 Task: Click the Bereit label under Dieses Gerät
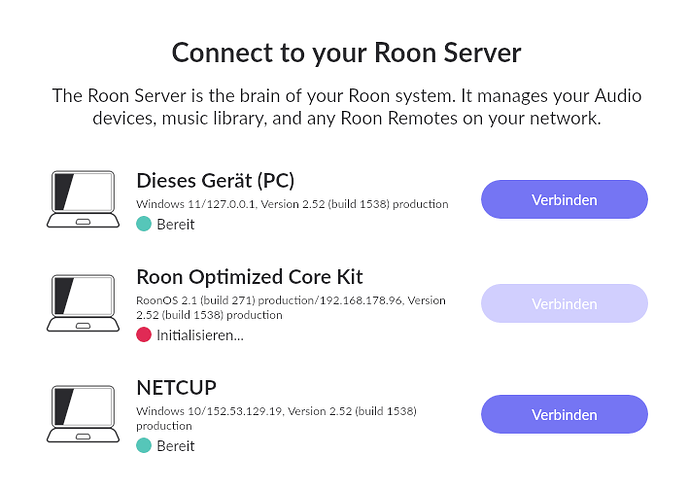pyautogui.click(x=176, y=224)
